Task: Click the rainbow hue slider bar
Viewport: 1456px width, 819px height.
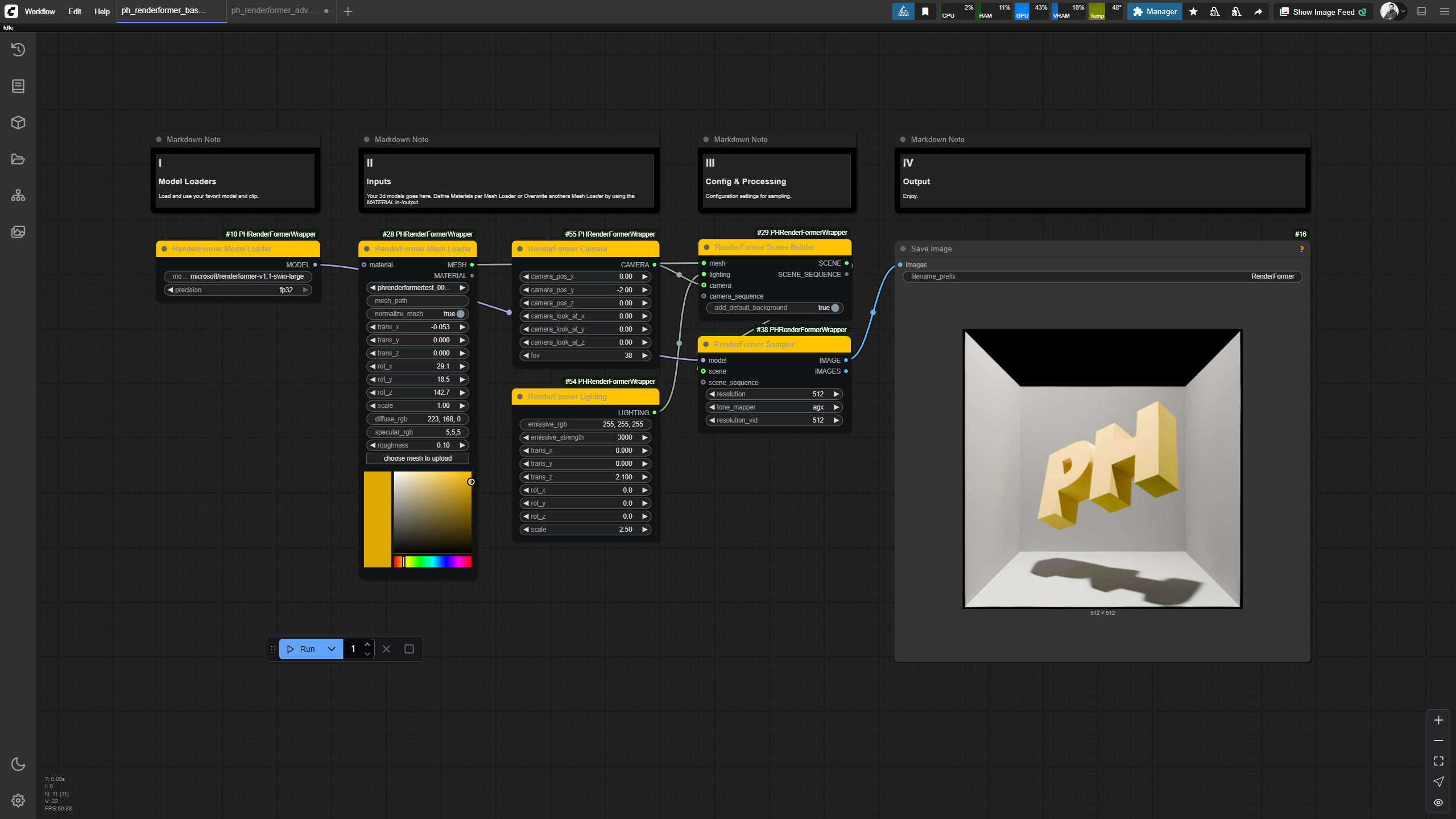Action: (x=432, y=562)
